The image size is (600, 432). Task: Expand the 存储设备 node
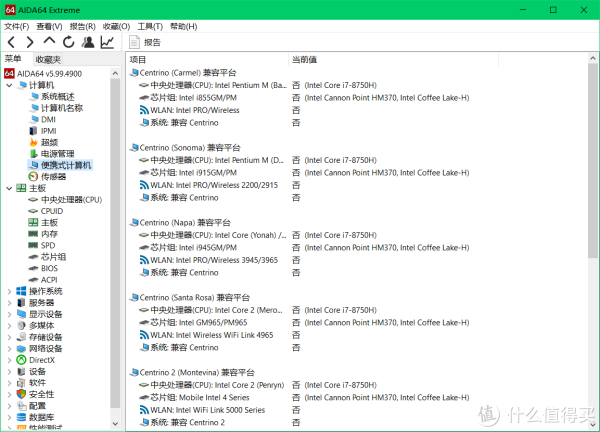click(9, 337)
